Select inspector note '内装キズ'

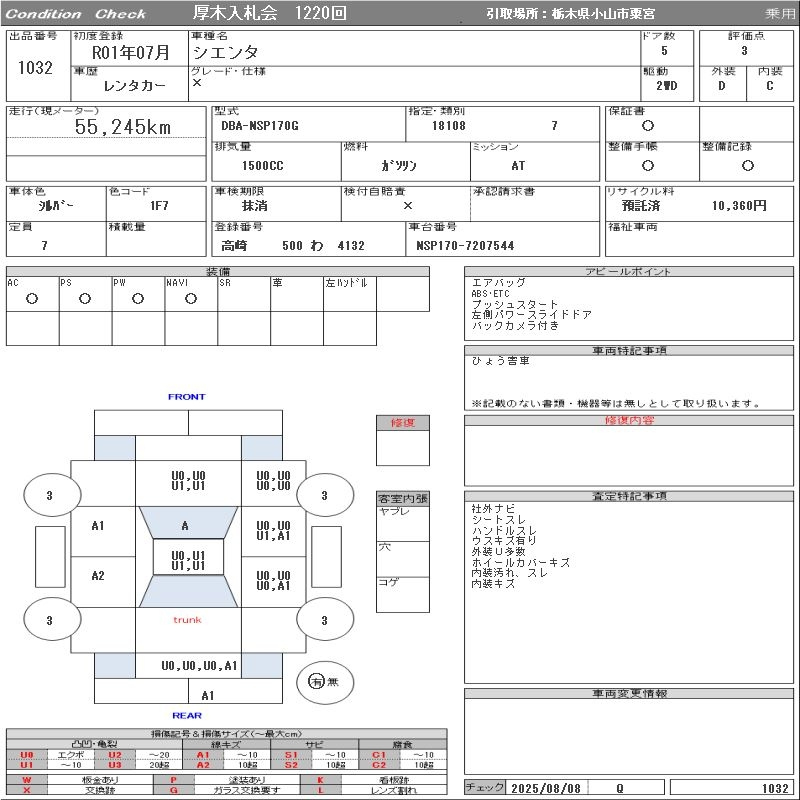pyautogui.click(x=493, y=584)
